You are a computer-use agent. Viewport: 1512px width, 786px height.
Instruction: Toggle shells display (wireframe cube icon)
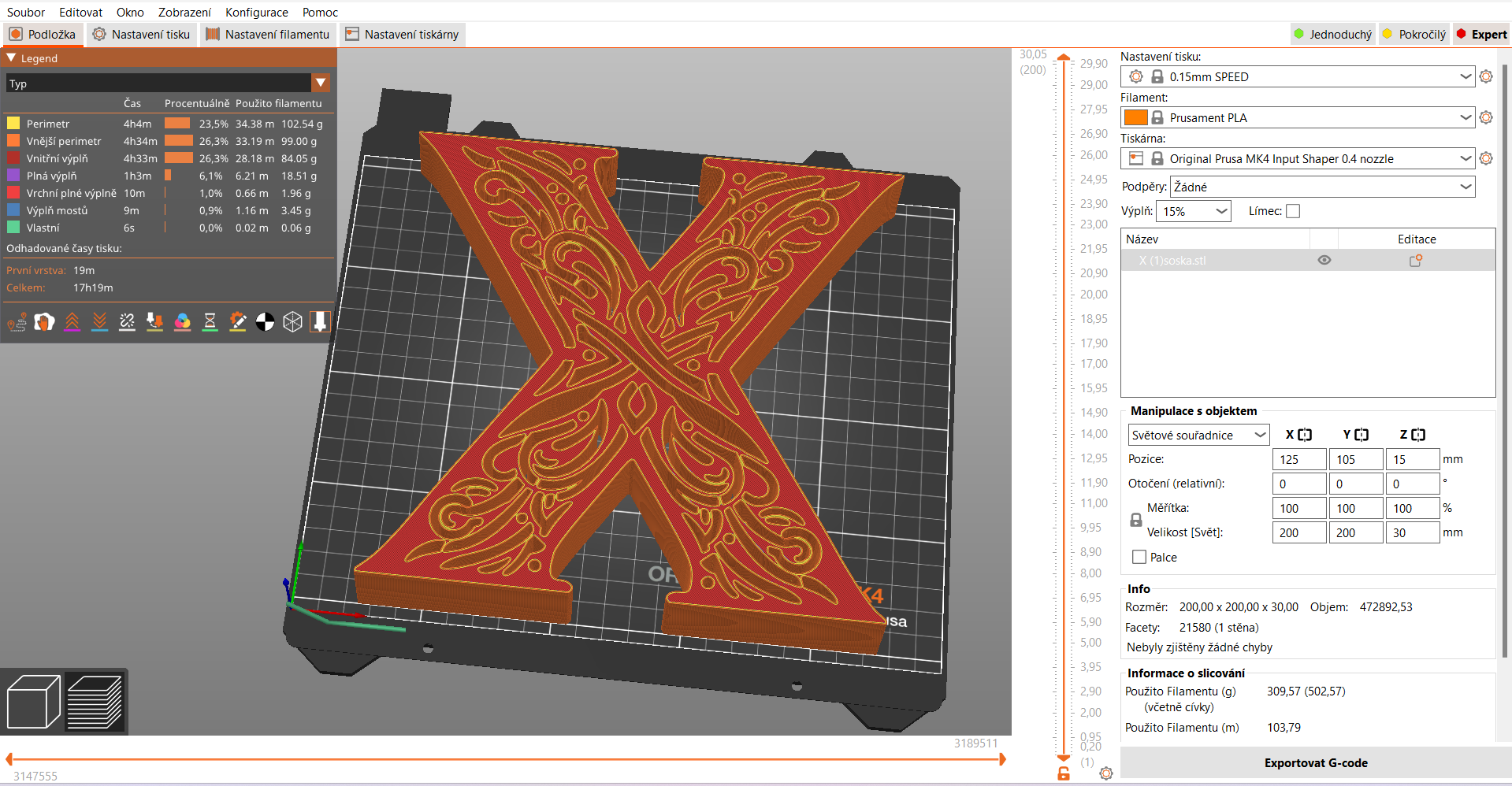292,321
